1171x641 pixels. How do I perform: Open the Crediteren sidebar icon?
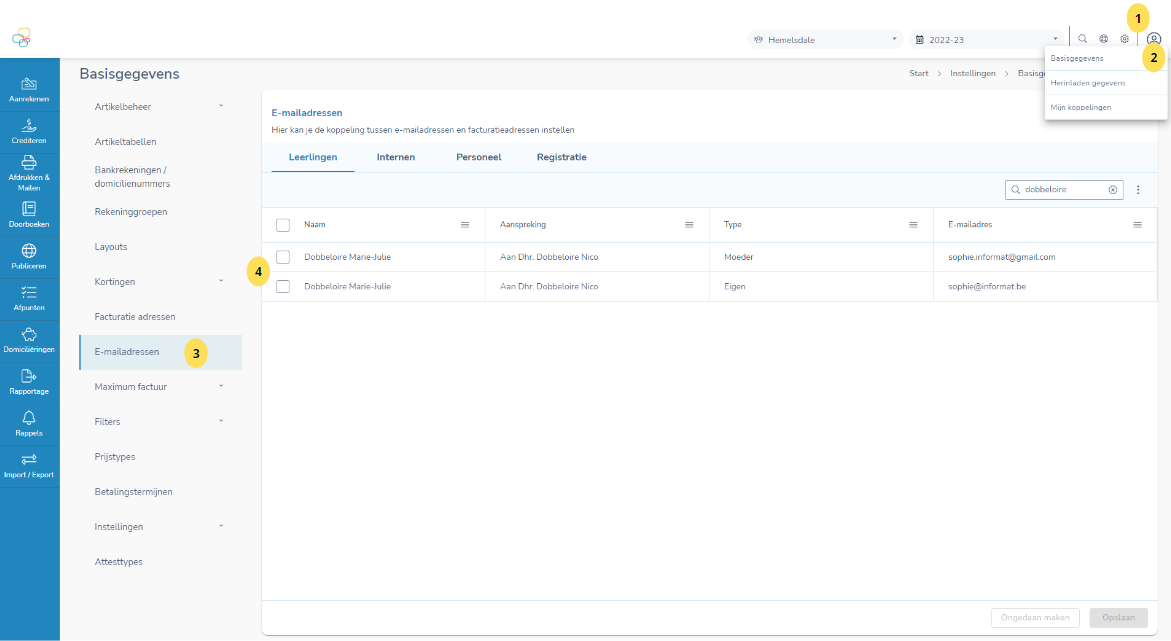[29, 125]
